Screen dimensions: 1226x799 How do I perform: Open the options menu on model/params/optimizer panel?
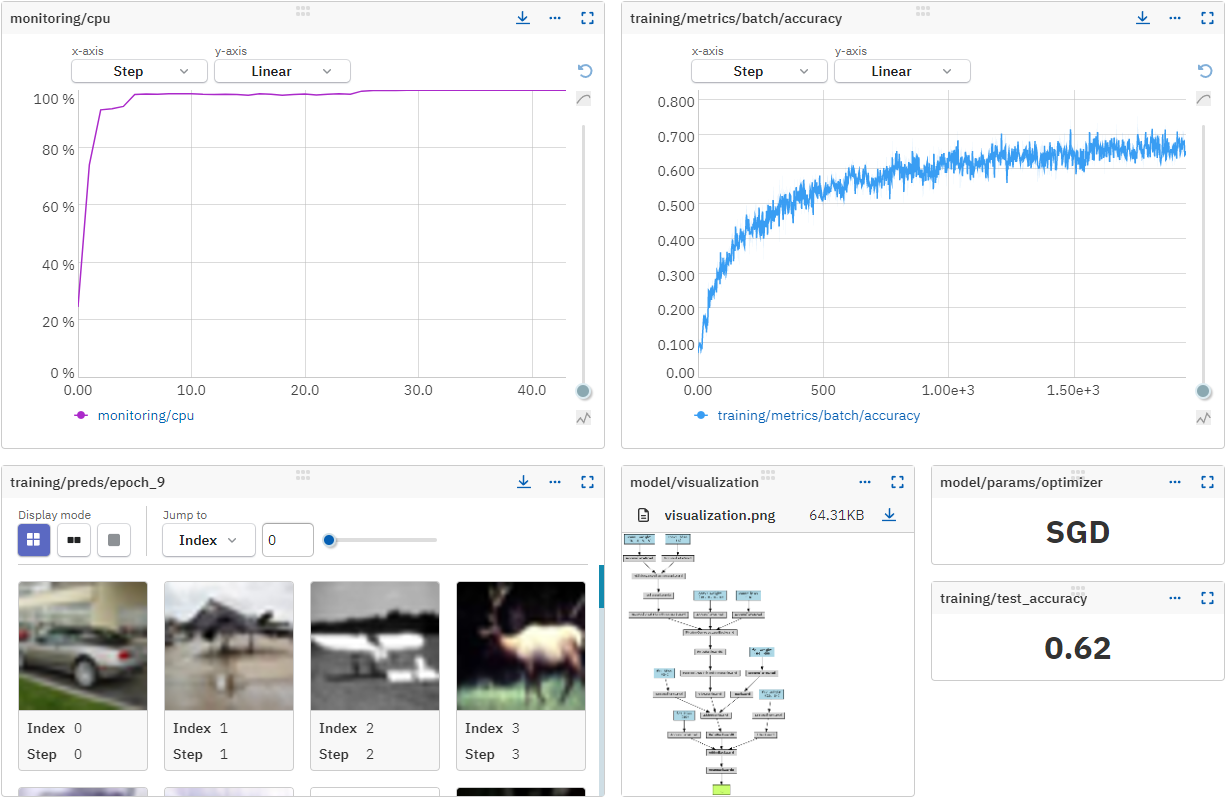click(x=1175, y=481)
